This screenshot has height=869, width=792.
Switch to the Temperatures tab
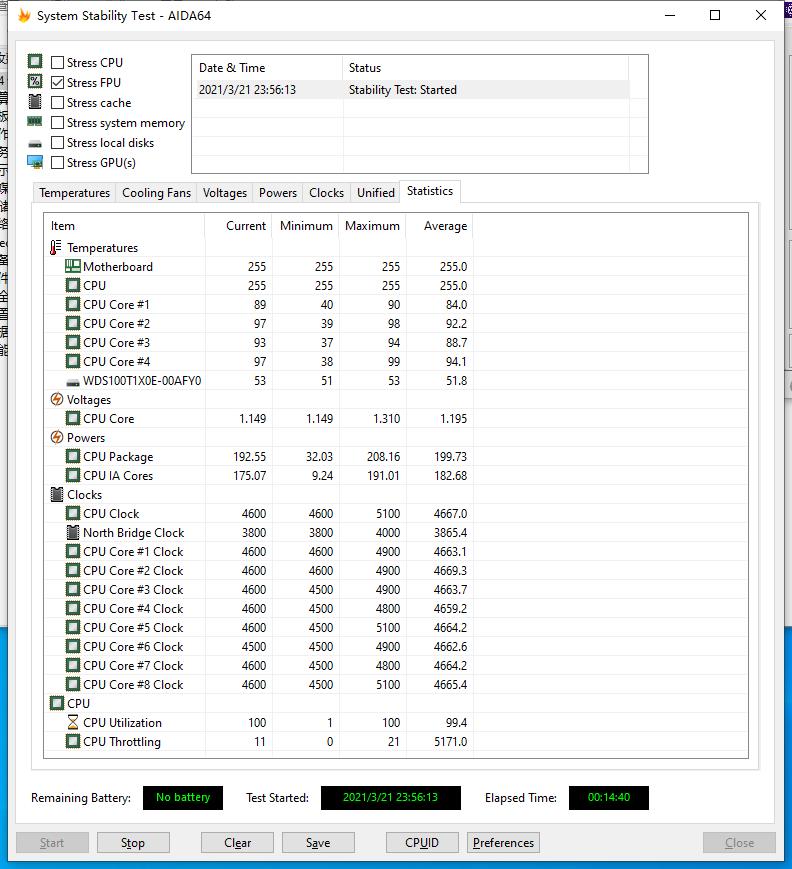click(x=74, y=193)
